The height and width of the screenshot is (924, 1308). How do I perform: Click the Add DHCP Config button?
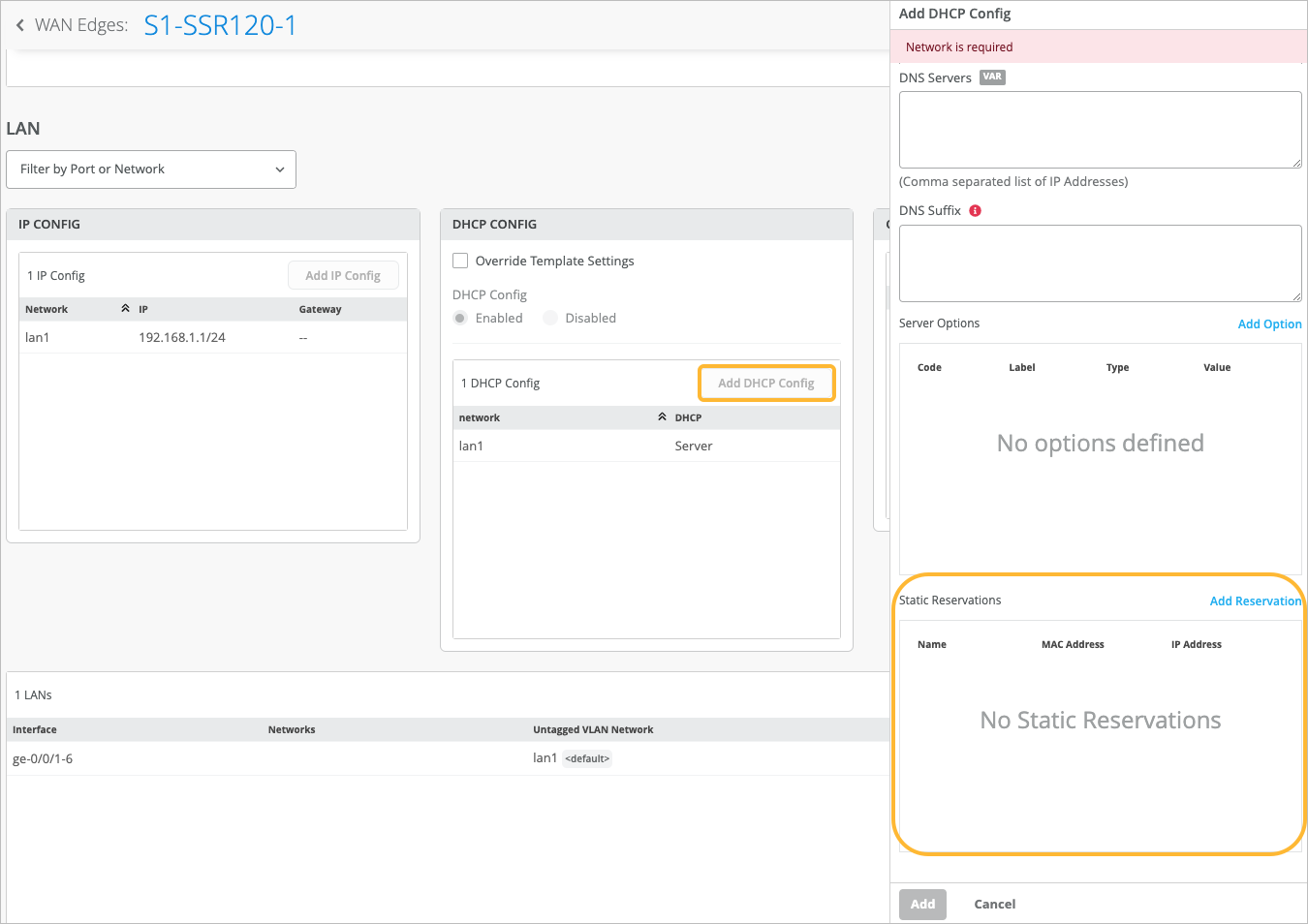click(x=765, y=384)
